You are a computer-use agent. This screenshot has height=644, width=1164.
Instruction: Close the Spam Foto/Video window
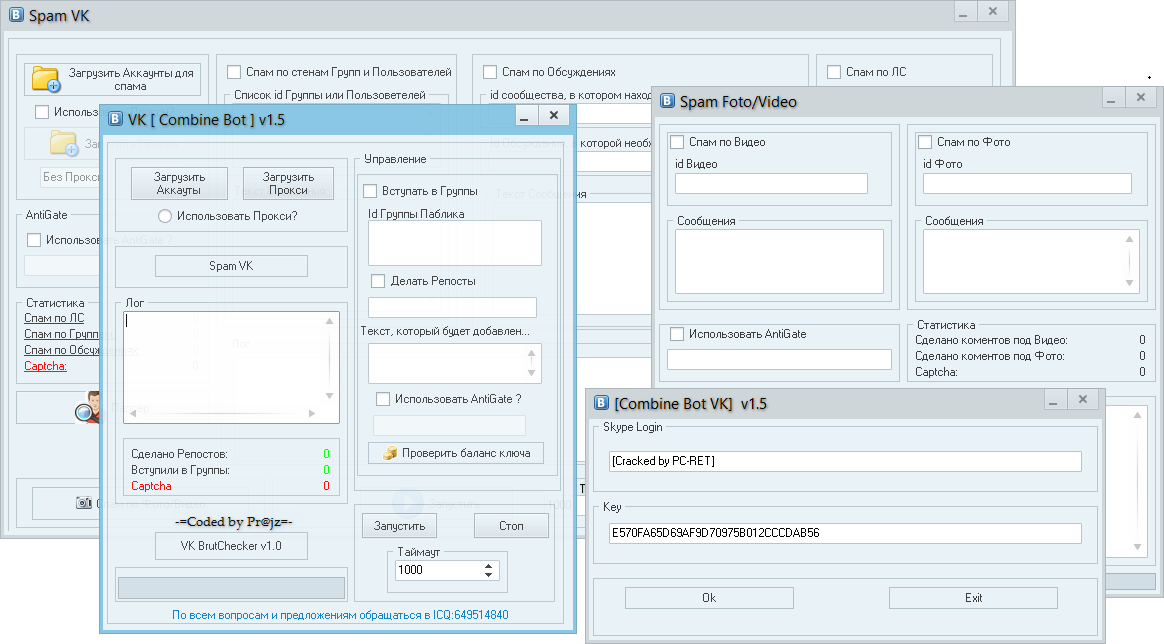click(1141, 97)
